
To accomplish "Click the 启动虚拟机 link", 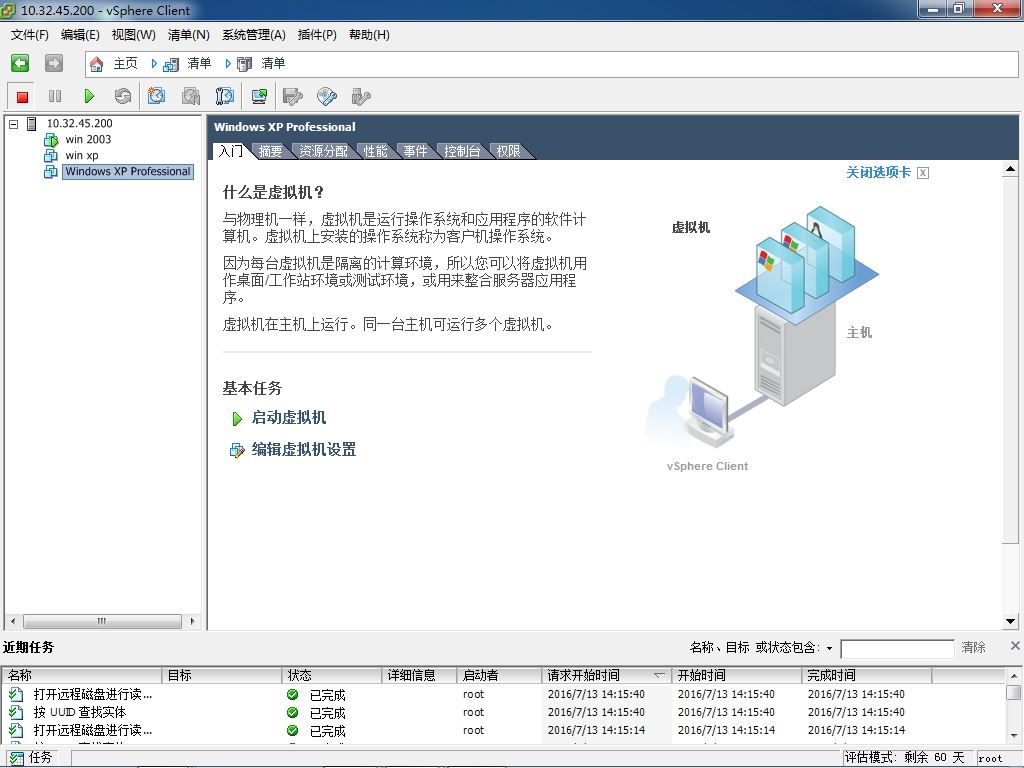I will (289, 418).
